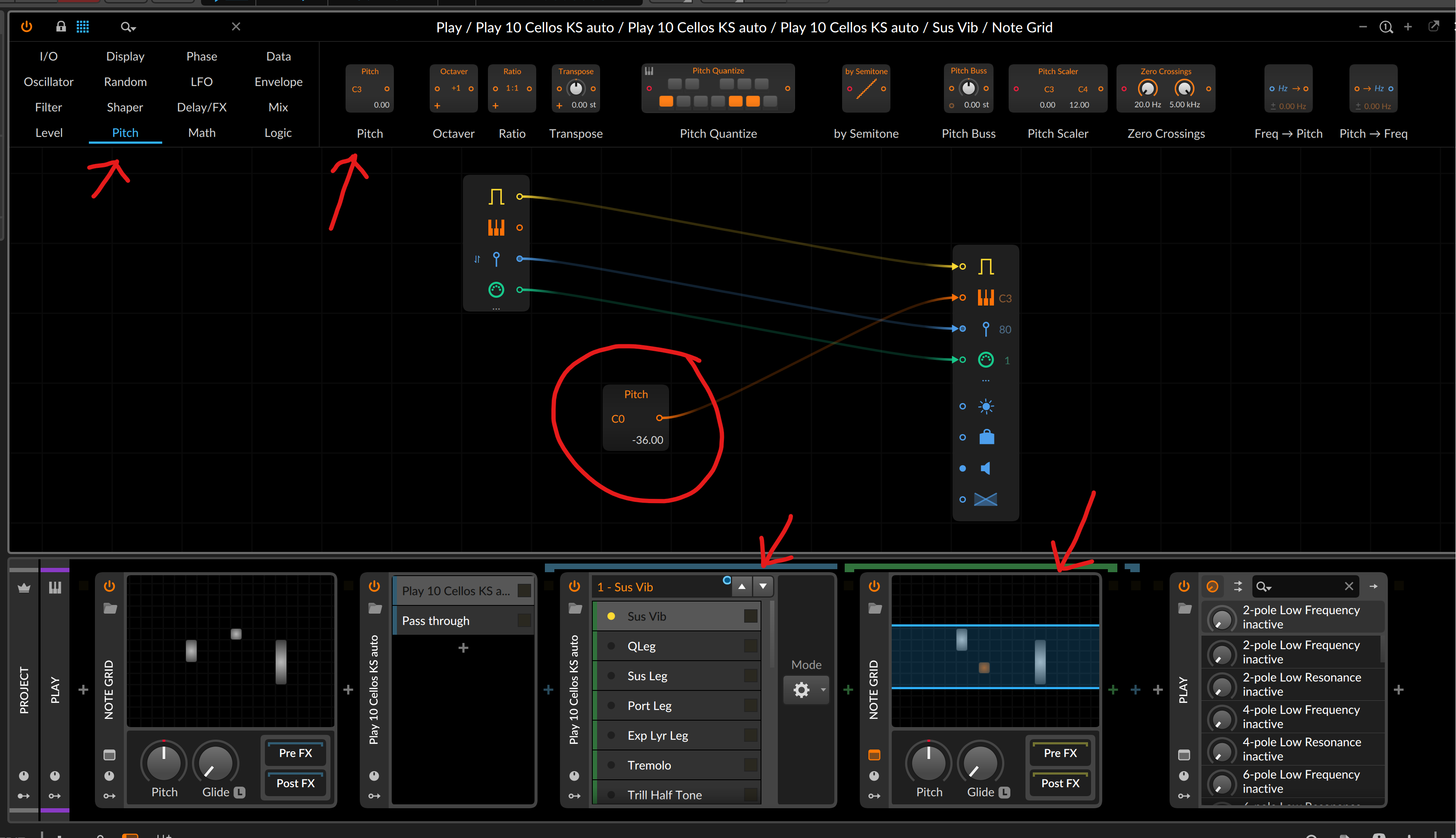Click the Transpose module knob
This screenshot has width=1456, height=838.
tap(576, 88)
